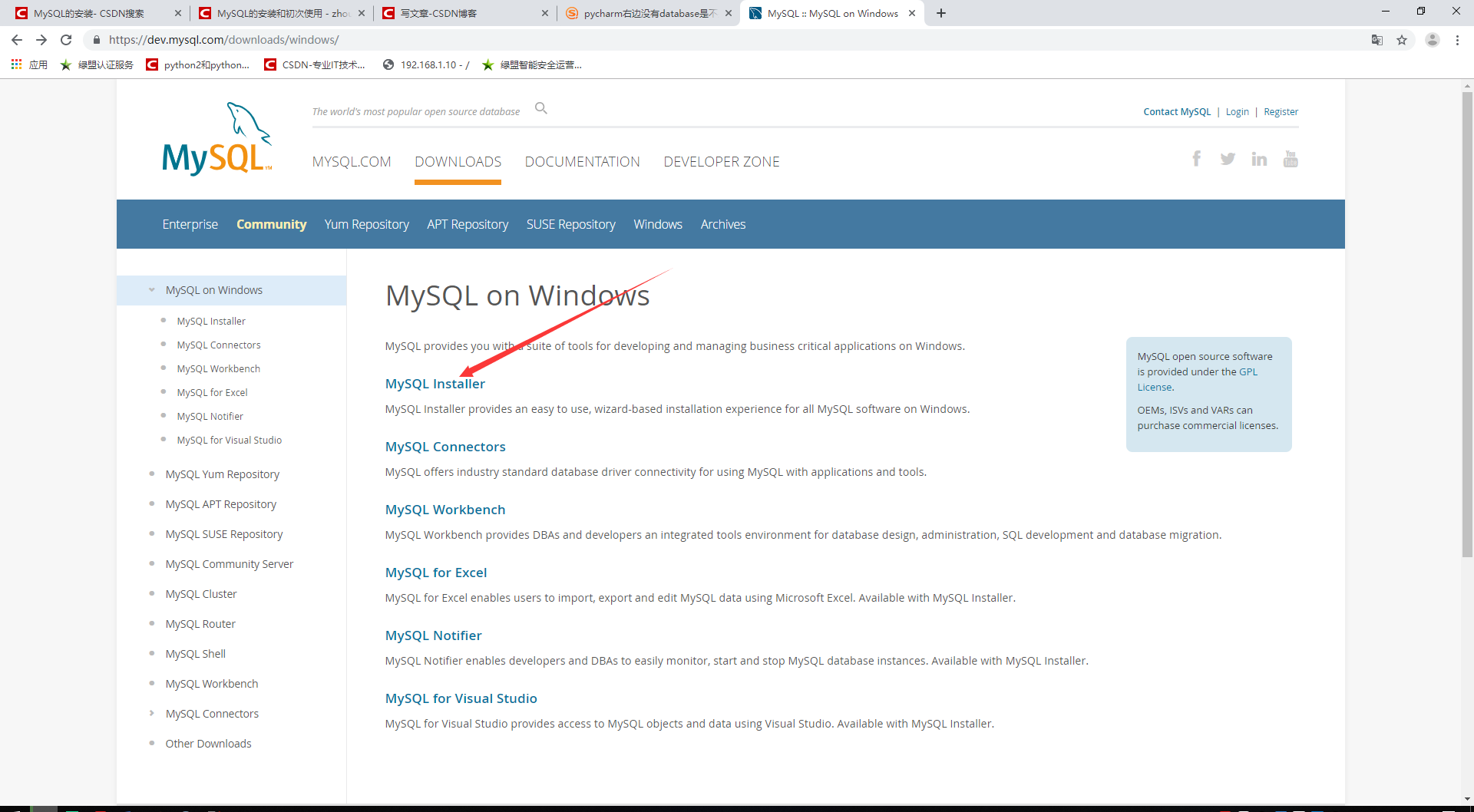The width and height of the screenshot is (1474, 812).
Task: Visit MySQL Twitter icon
Action: [x=1228, y=159]
